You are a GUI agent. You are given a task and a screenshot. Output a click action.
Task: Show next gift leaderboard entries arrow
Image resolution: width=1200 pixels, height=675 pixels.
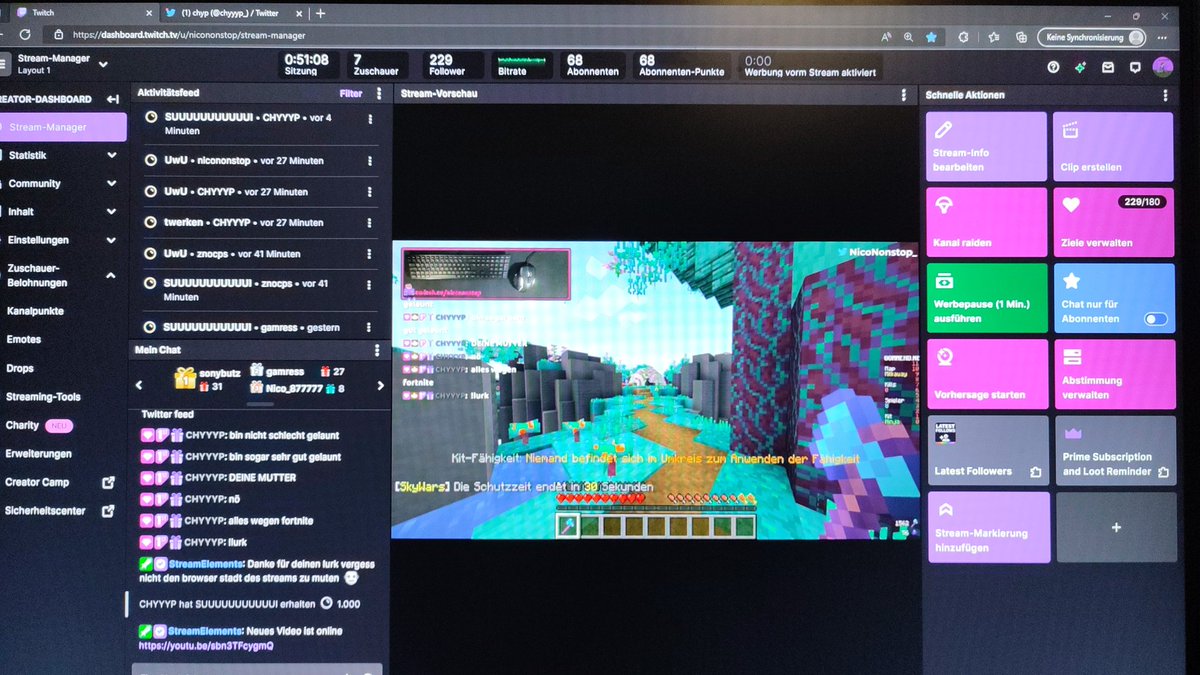[380, 386]
